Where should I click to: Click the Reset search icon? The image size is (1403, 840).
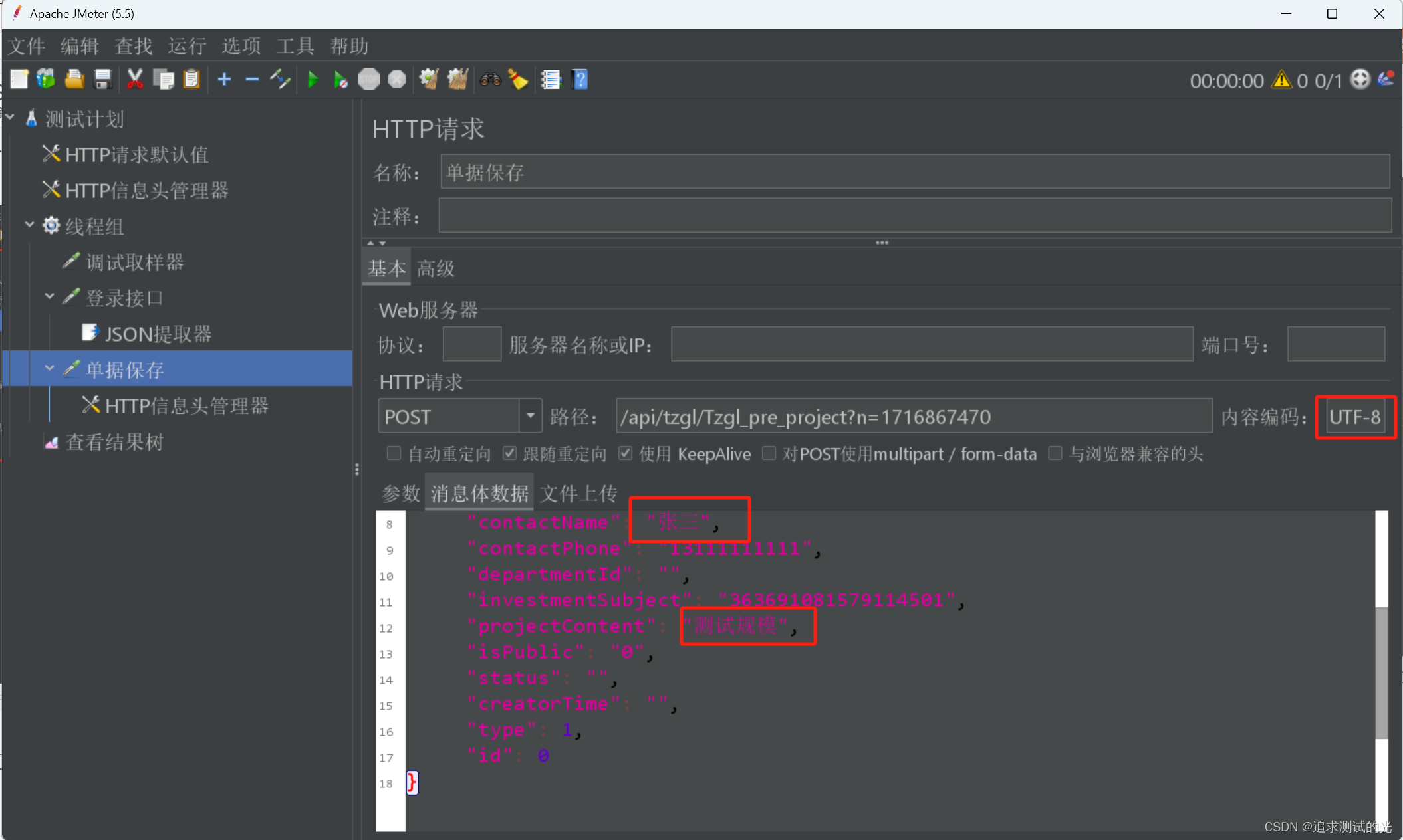(x=518, y=80)
